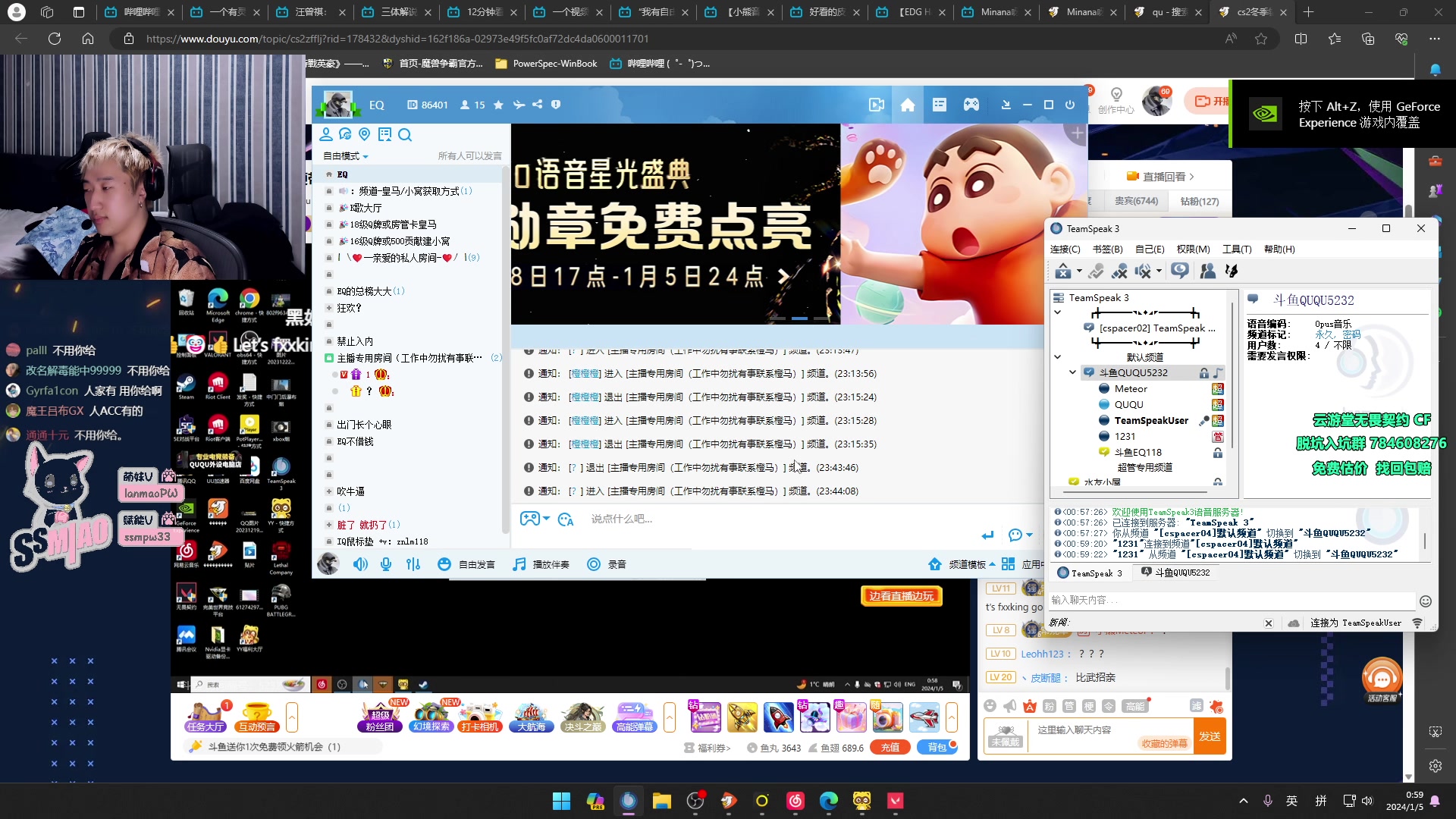The image size is (1456, 819).
Task: Open 自由模式 mode dropdown in YY
Action: pos(346,156)
